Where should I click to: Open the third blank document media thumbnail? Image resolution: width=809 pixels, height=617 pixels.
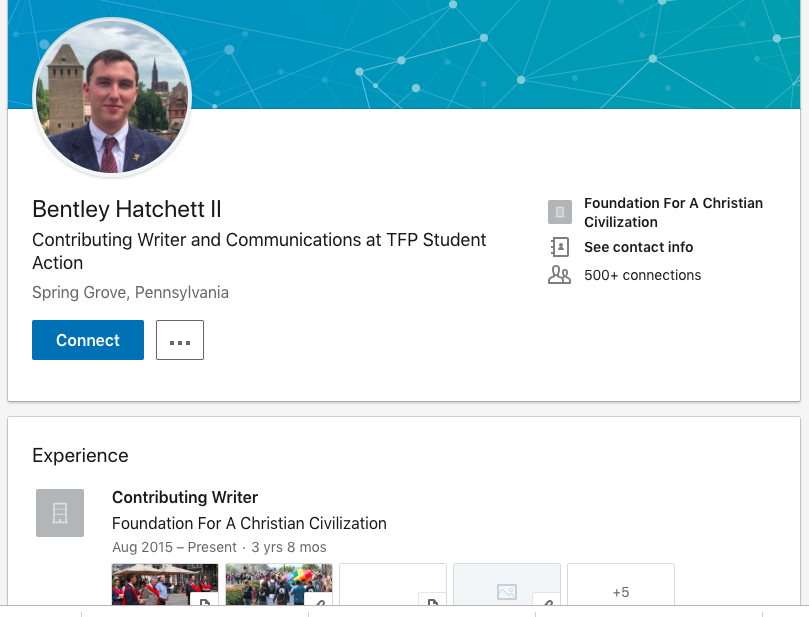(393, 584)
